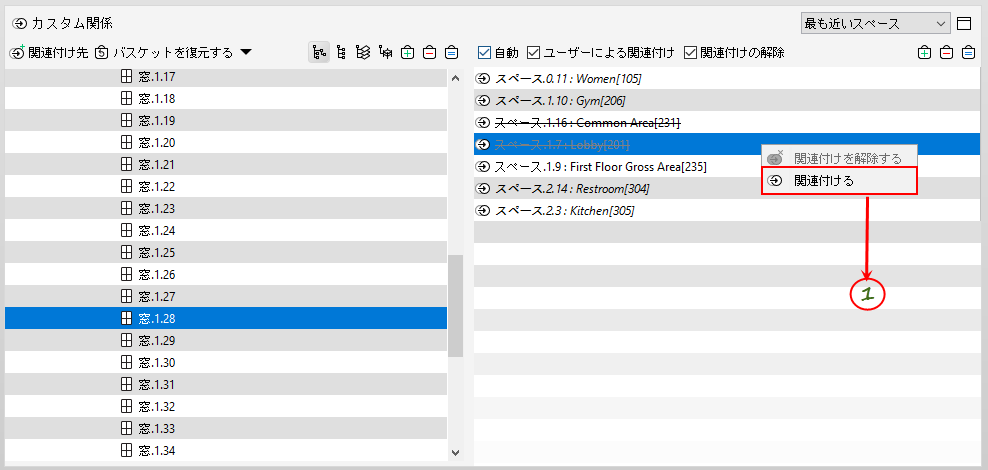Click relation icon beside First Floor Gross Area
988x470 pixels.
[483, 166]
